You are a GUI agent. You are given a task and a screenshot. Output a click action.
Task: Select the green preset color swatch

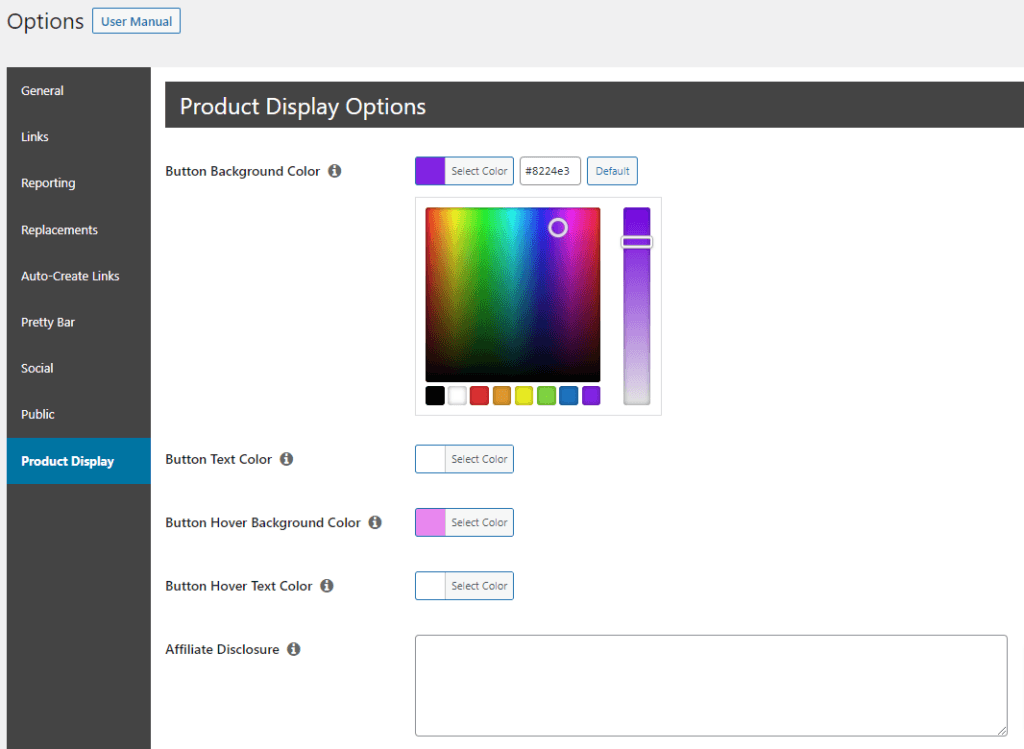tap(545, 395)
